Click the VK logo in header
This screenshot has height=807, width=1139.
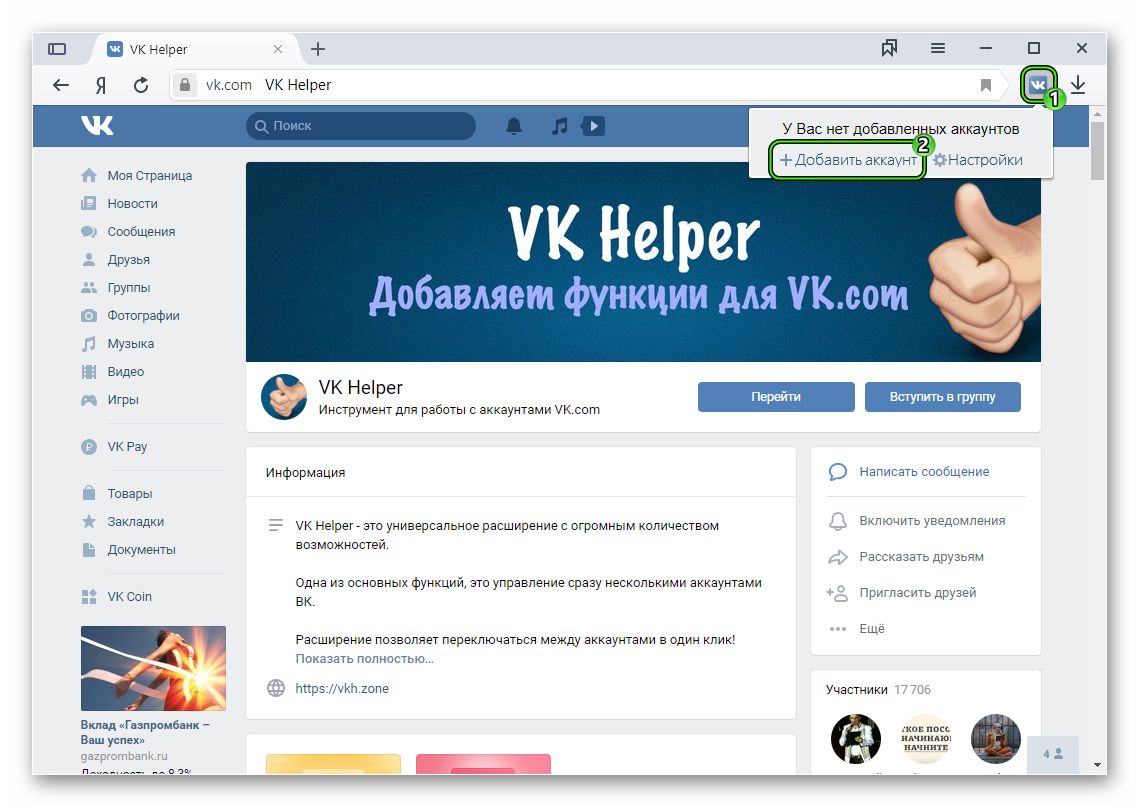pos(97,126)
